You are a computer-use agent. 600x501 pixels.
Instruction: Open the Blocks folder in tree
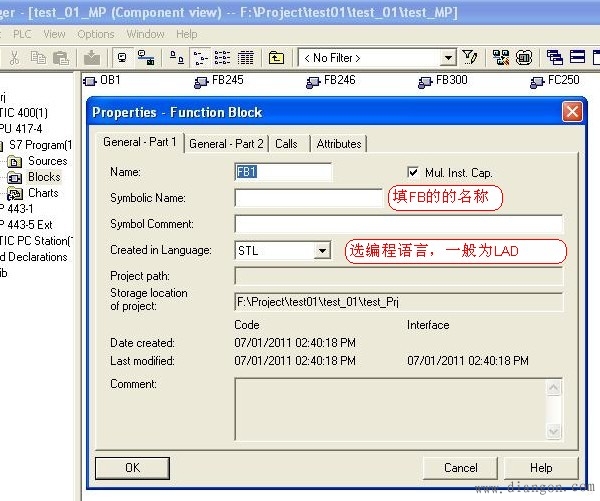pyautogui.click(x=43, y=177)
